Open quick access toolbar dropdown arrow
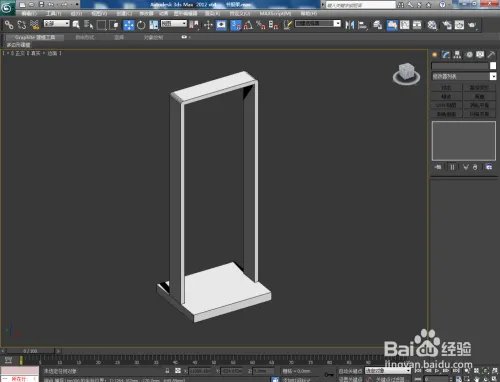The image size is (500, 382). 78,4
